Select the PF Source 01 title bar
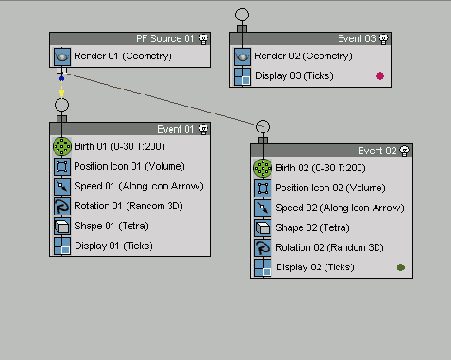Image resolution: width=451 pixels, height=360 pixels. pos(130,39)
